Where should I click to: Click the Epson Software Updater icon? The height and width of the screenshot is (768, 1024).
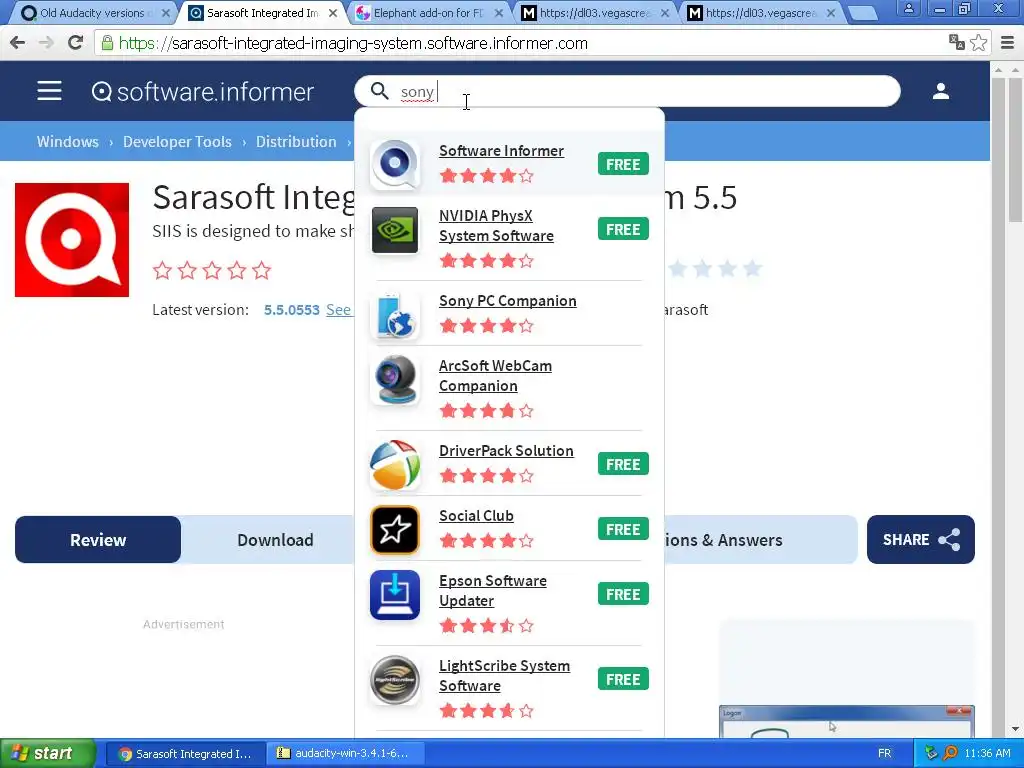tap(394, 595)
